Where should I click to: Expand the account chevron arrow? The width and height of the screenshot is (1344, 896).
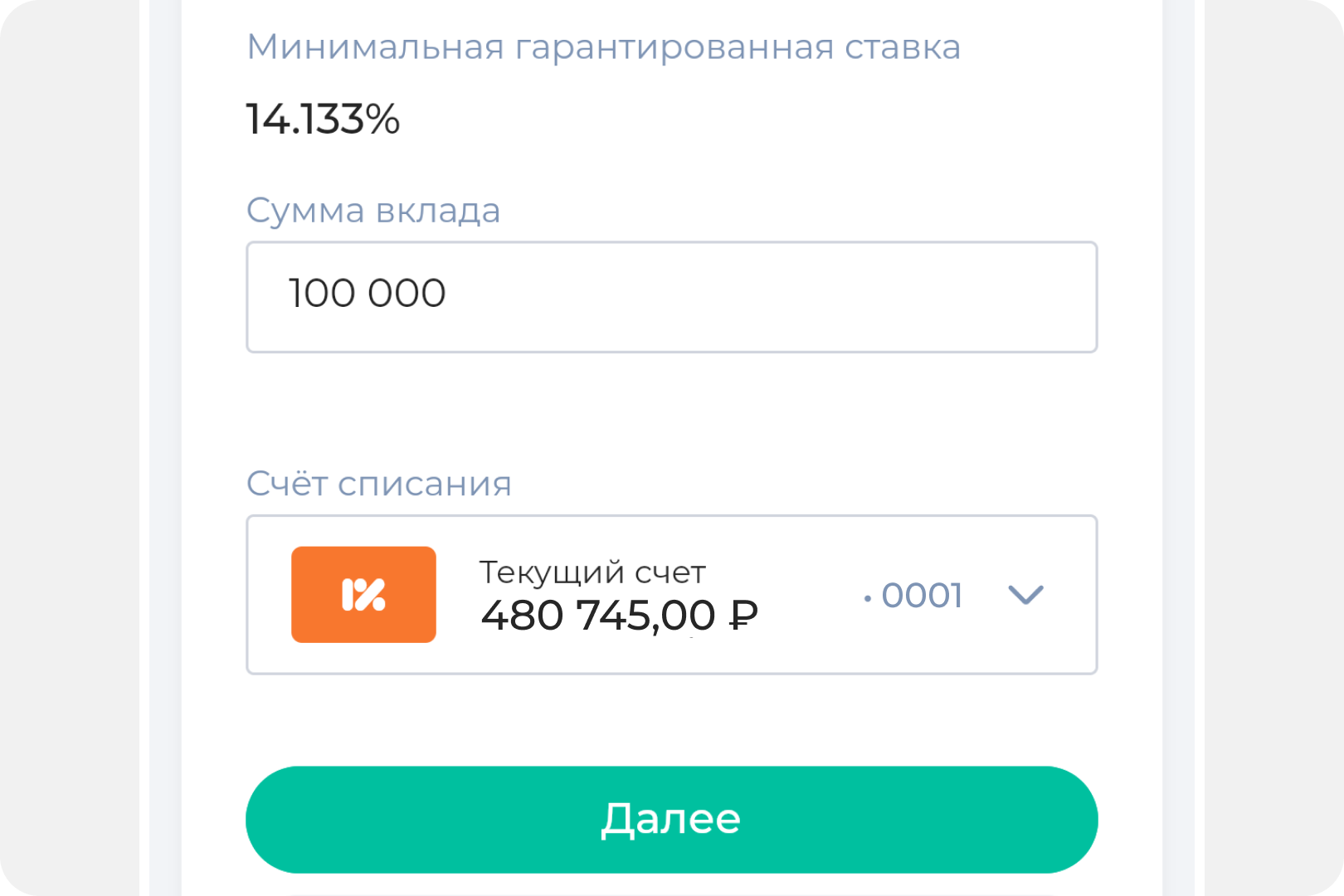pyautogui.click(x=1025, y=594)
